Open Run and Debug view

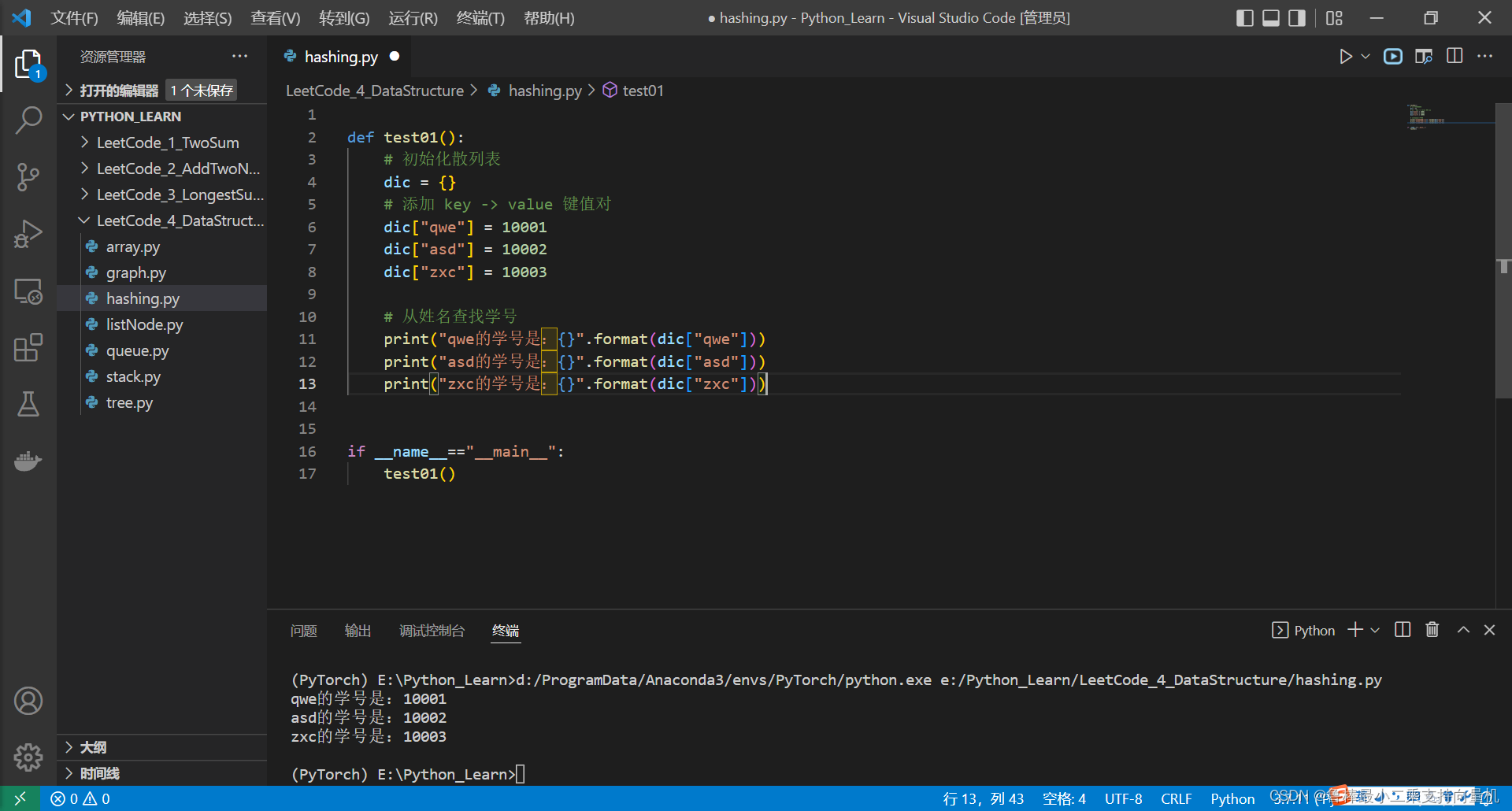(x=28, y=234)
